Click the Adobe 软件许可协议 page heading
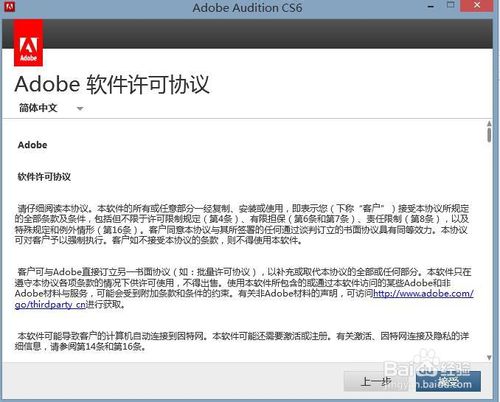500x402 pixels. [112, 84]
